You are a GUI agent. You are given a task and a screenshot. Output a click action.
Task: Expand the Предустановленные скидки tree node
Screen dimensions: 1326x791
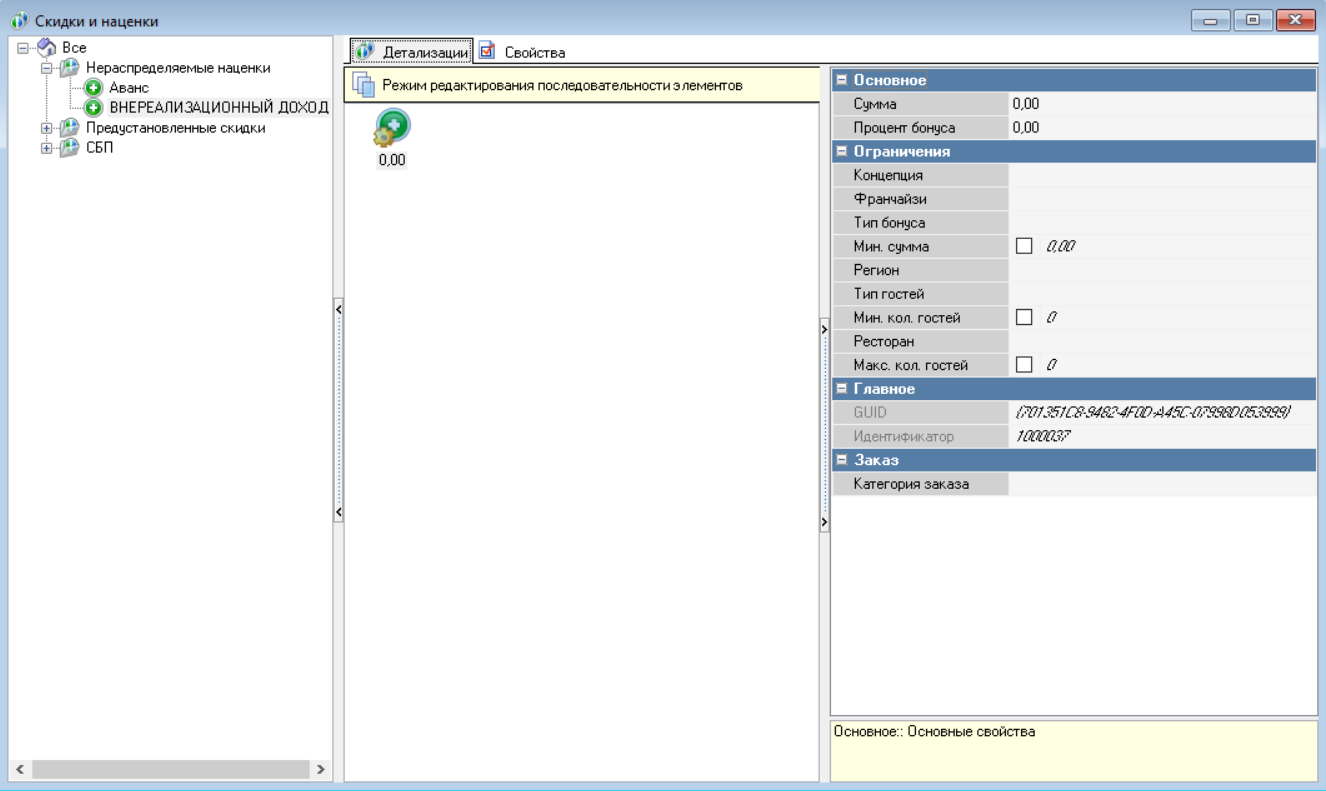coord(46,128)
